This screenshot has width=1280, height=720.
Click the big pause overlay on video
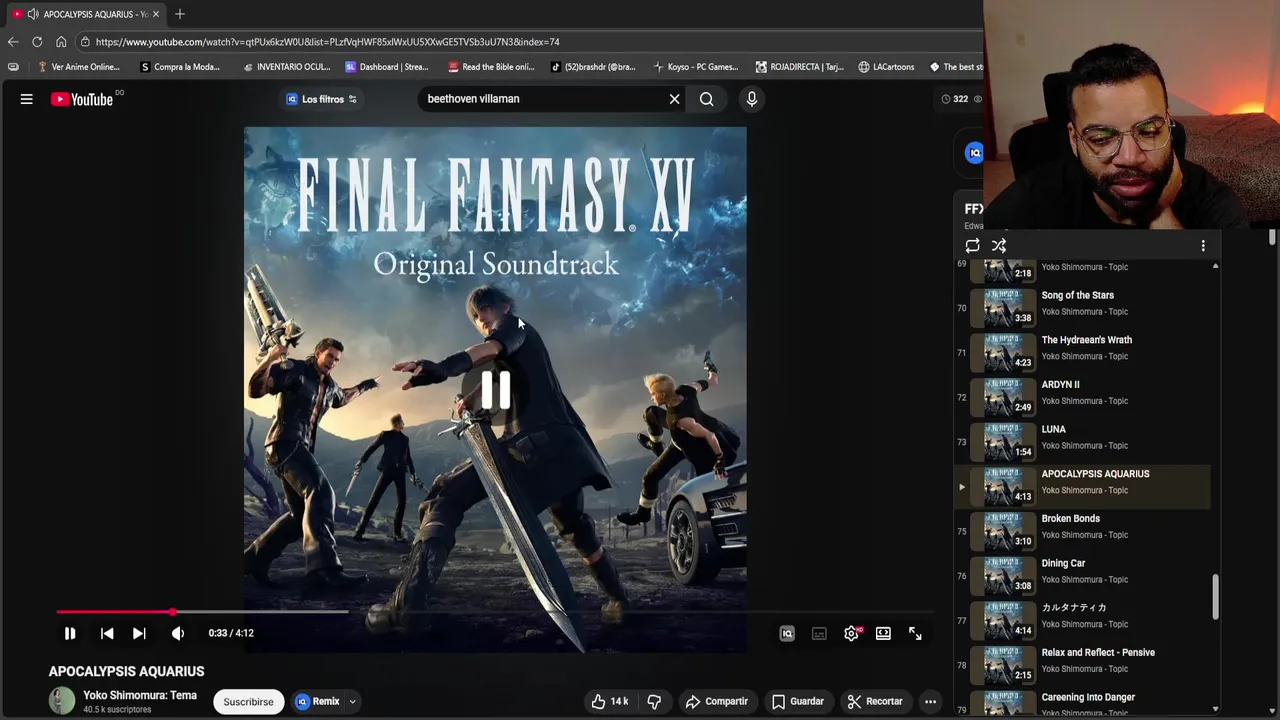coord(495,390)
